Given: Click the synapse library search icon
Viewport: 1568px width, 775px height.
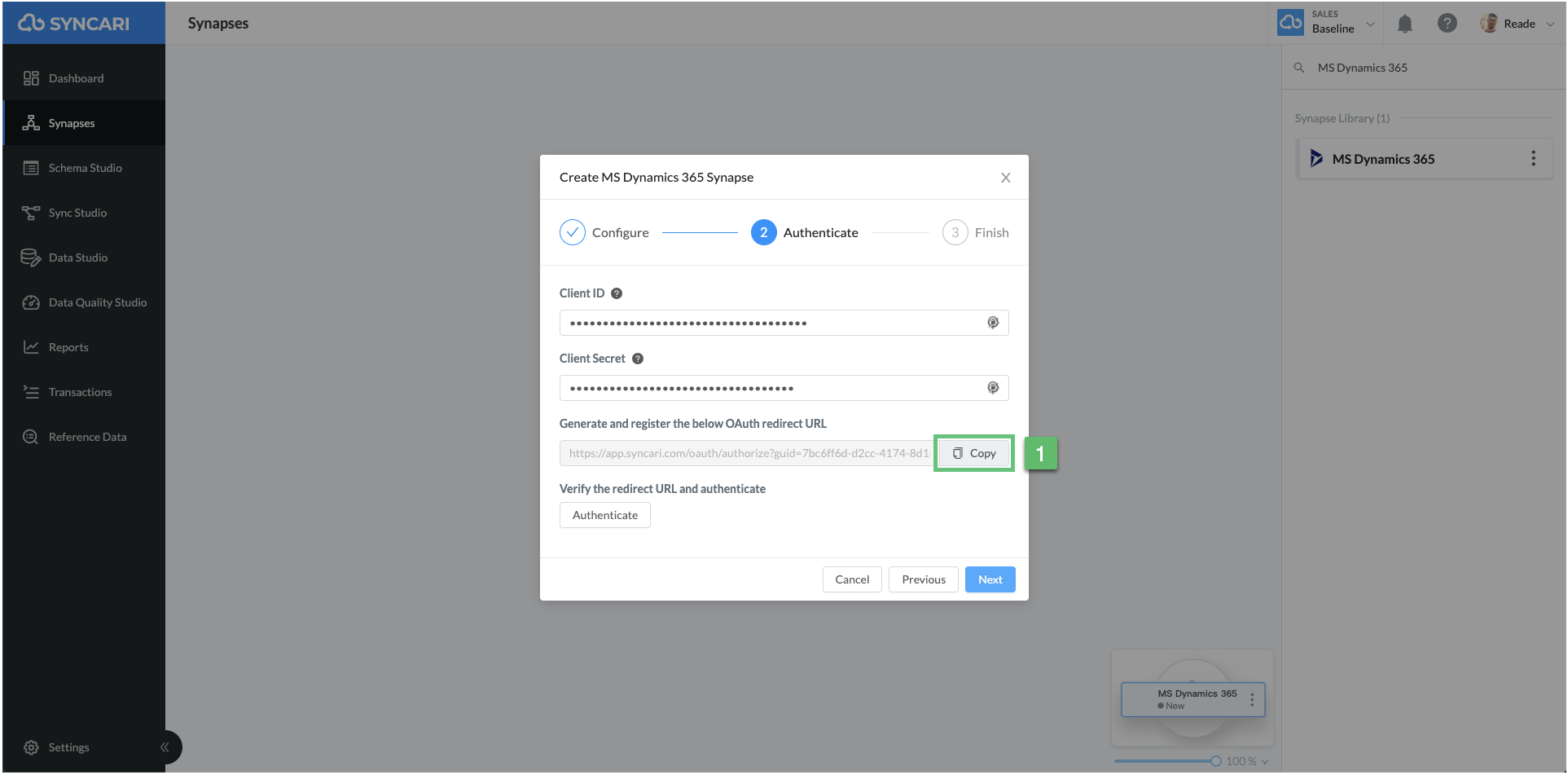Looking at the screenshot, I should [1299, 68].
